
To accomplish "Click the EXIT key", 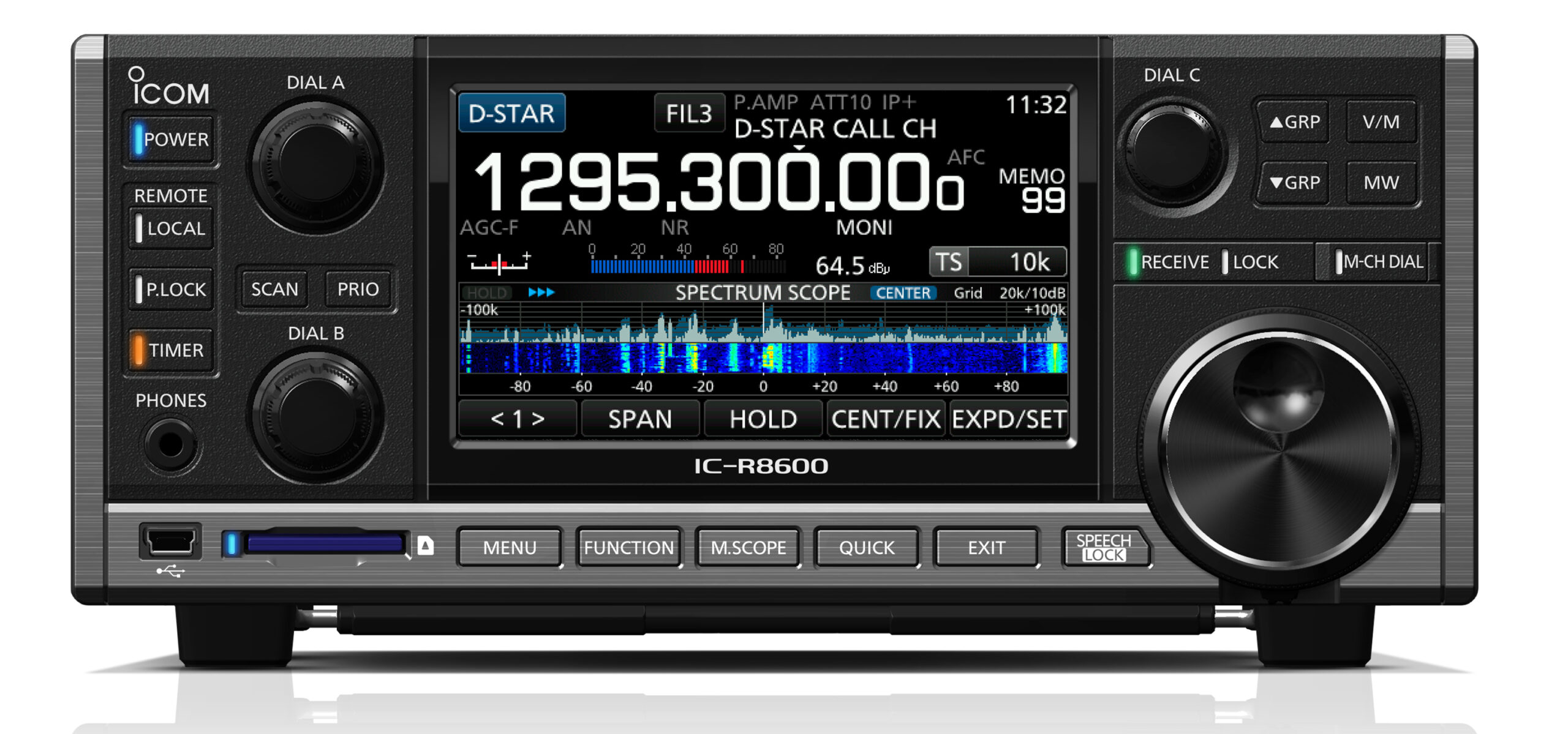I will pyautogui.click(x=986, y=547).
